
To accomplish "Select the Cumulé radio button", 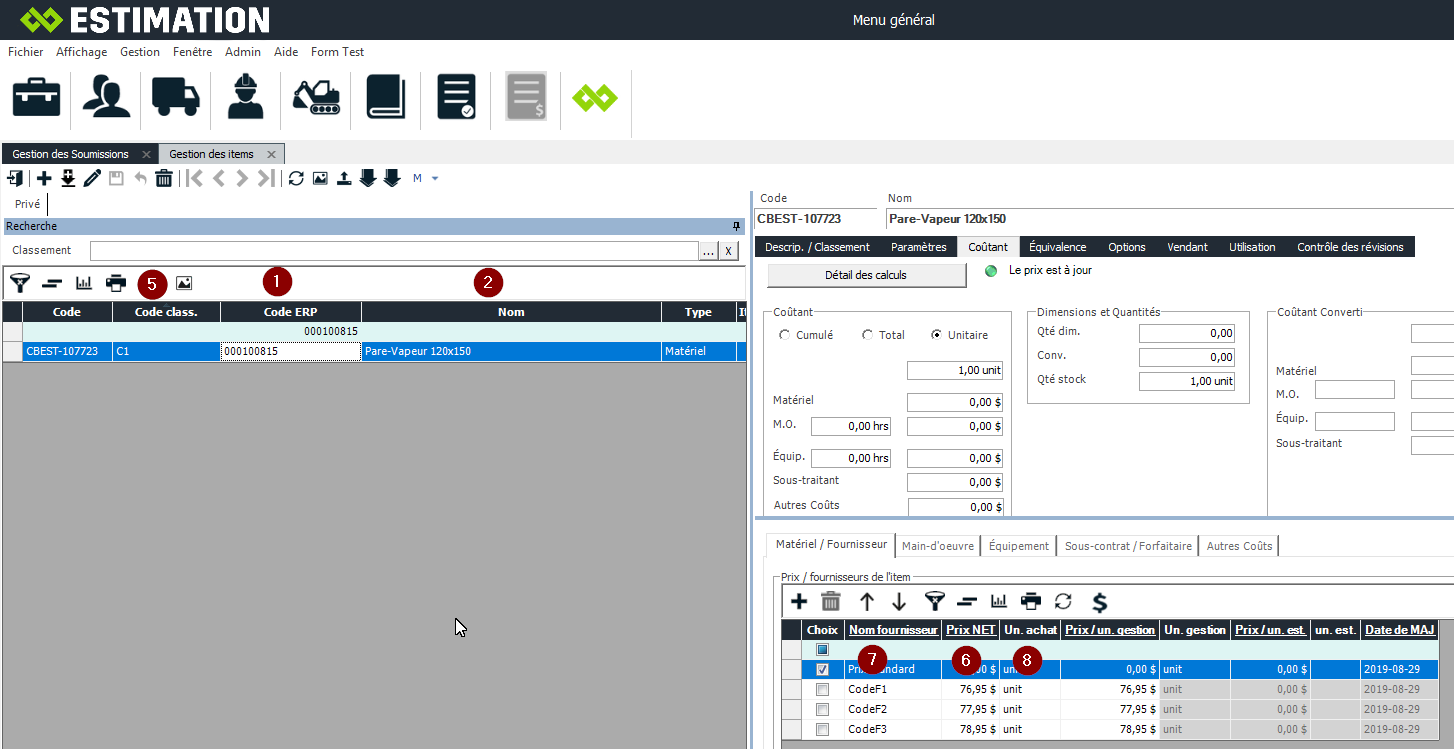I will [x=784, y=335].
